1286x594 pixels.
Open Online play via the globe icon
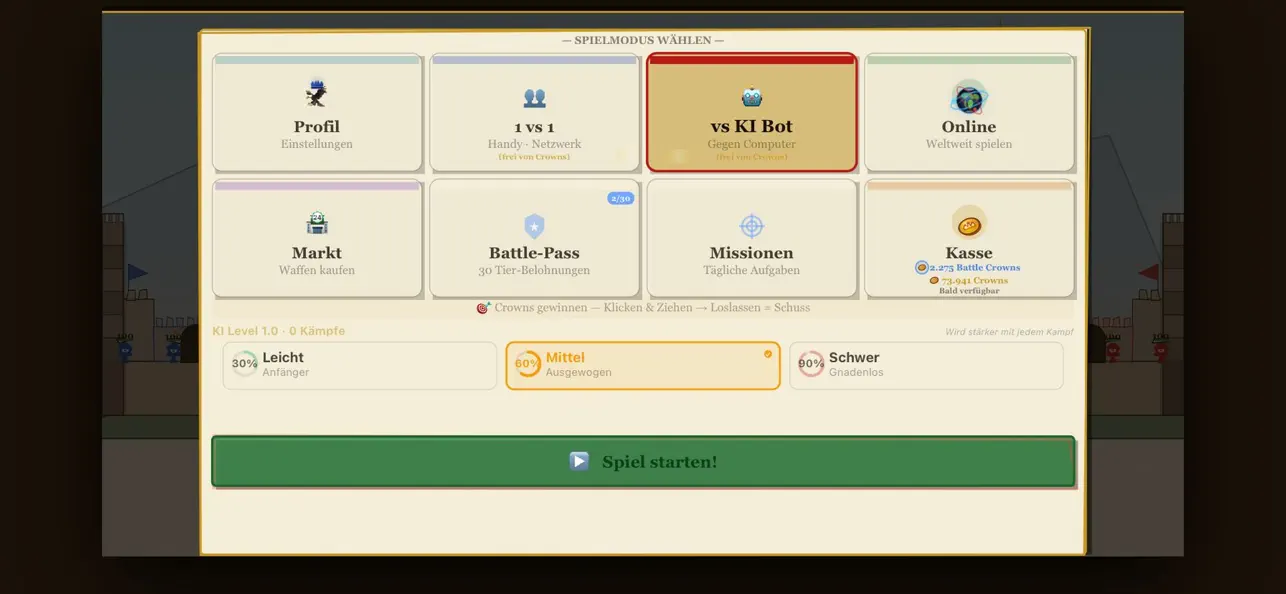969,98
